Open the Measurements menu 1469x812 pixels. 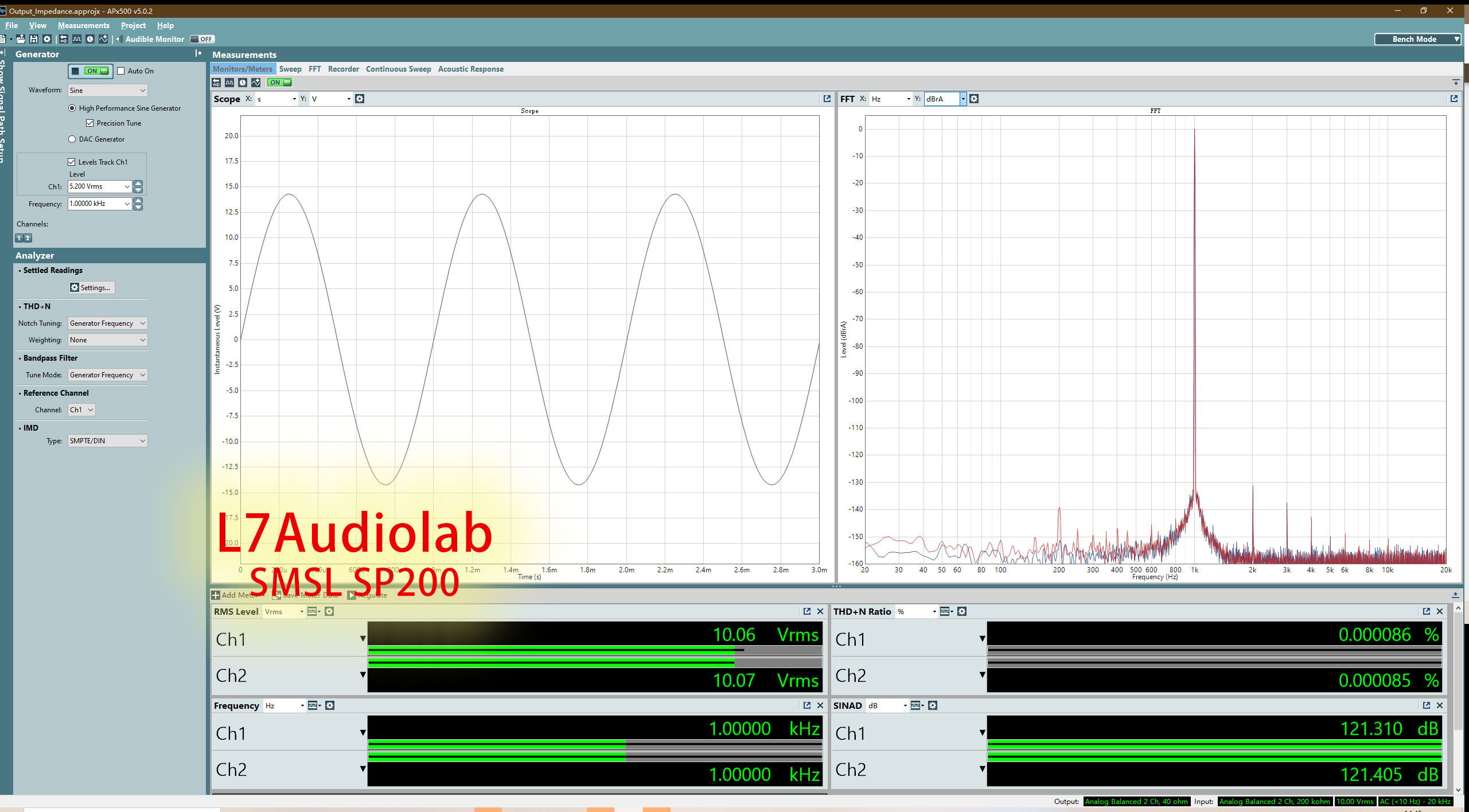tap(83, 25)
